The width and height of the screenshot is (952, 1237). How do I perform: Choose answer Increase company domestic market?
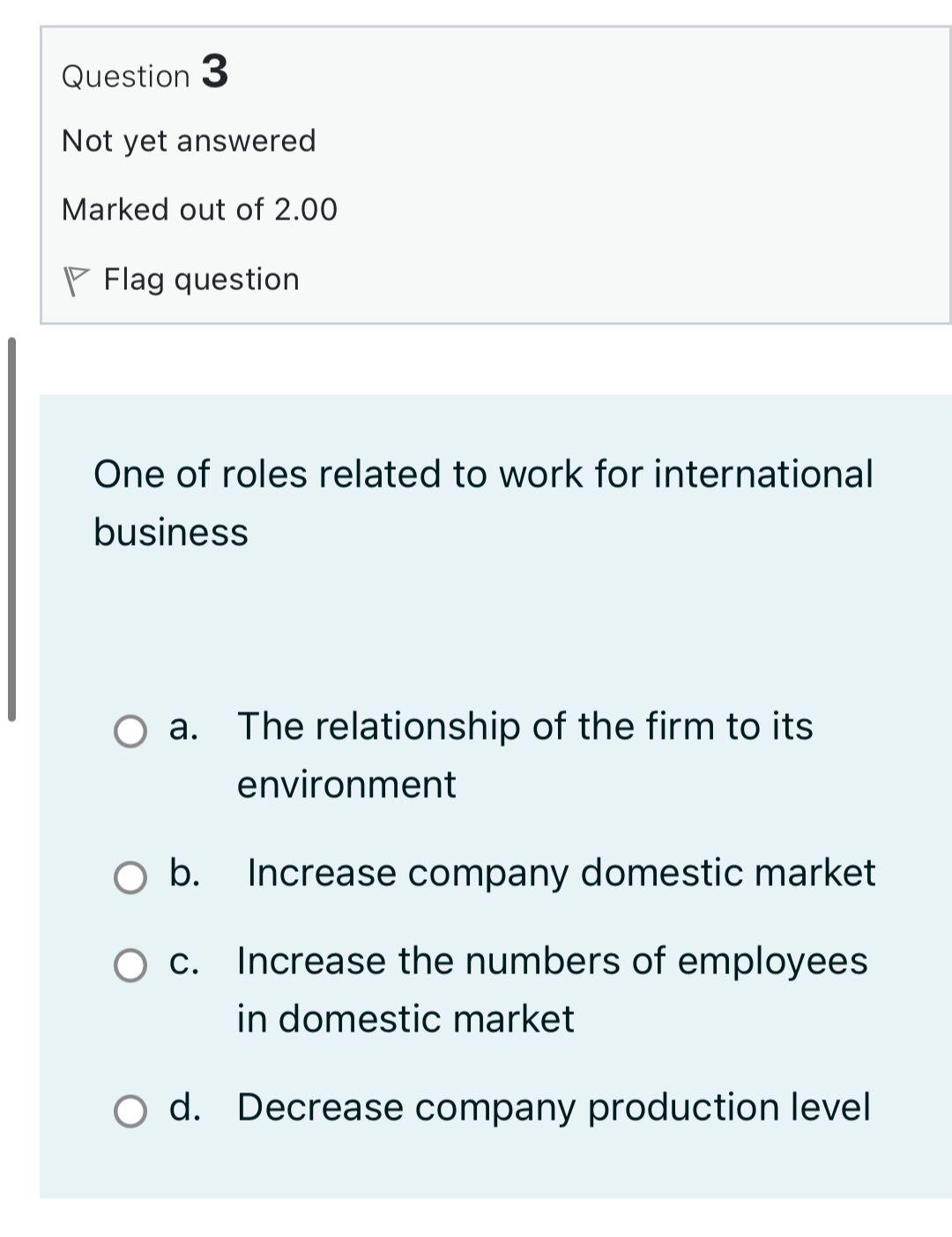tap(561, 873)
